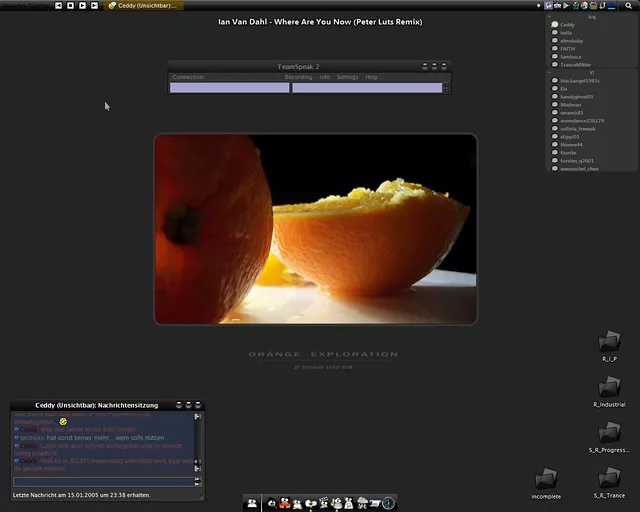
Task: Click the computer screen dock icon
Action: 375,503
